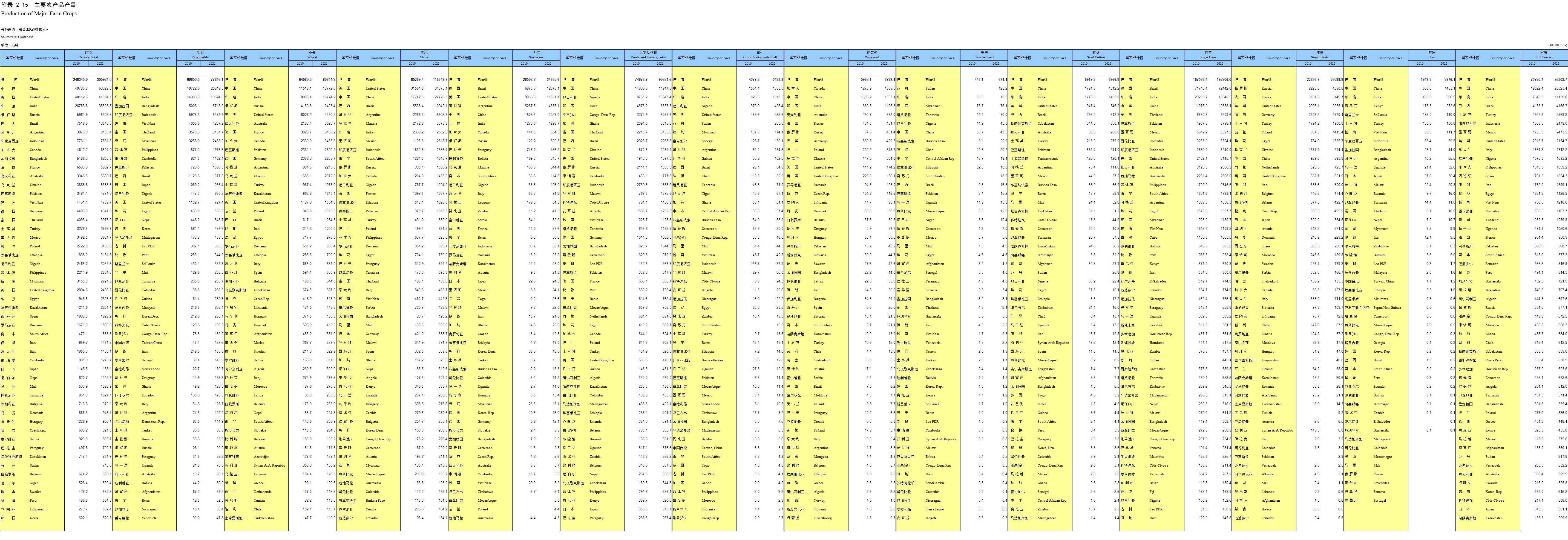Click World cereals 2010 value 246345.0
The height and width of the screenshot is (540, 1568).
(80, 80)
